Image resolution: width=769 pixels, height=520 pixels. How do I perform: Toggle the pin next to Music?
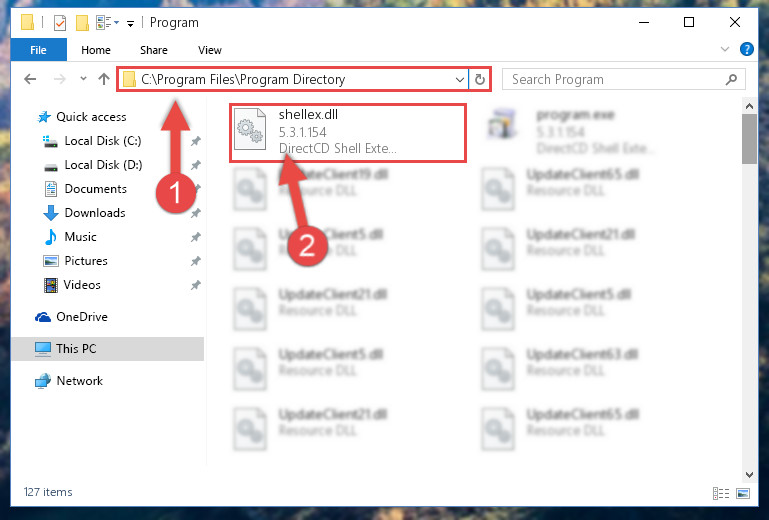[195, 237]
